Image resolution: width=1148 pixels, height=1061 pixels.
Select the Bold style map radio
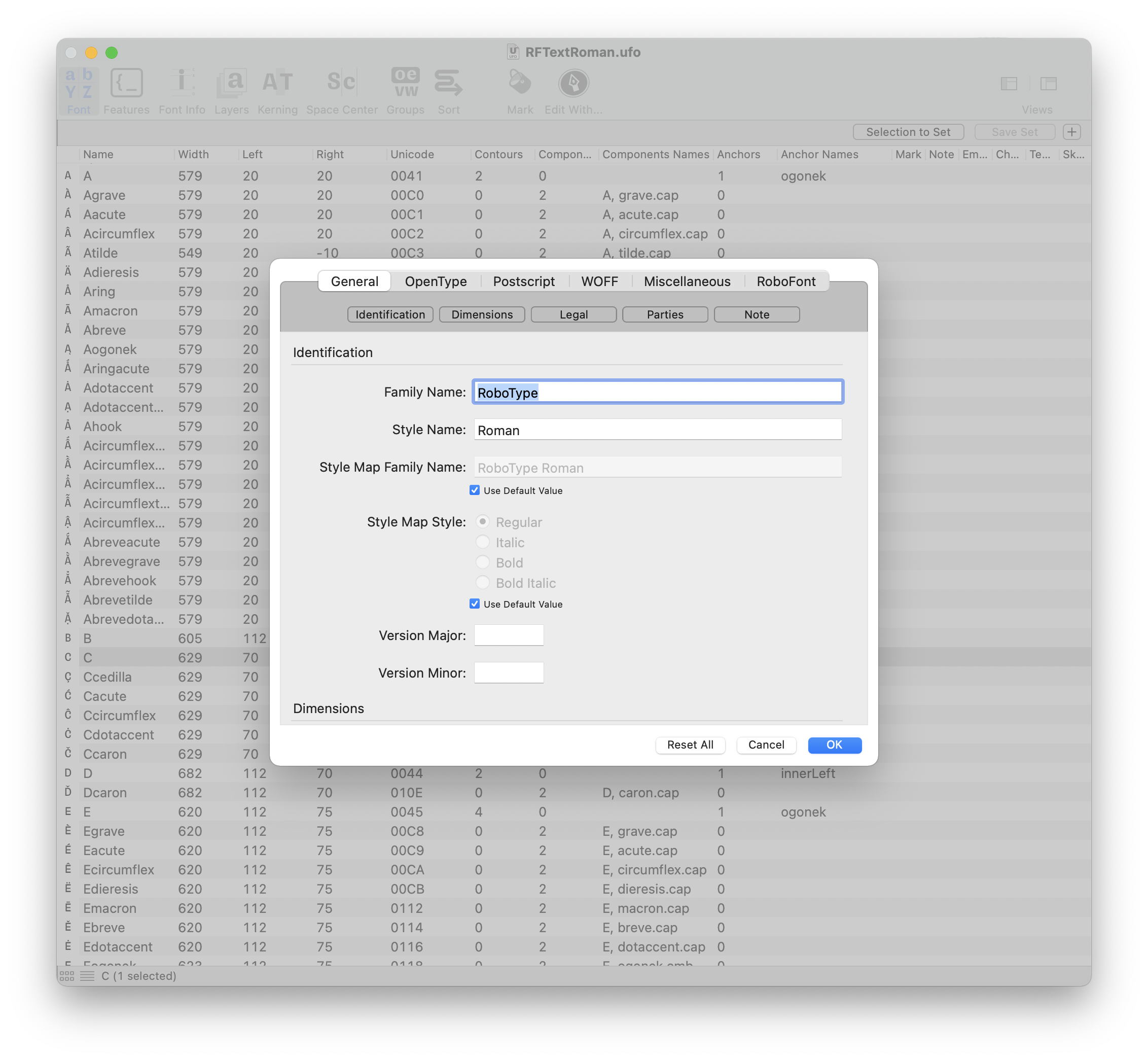pos(483,562)
